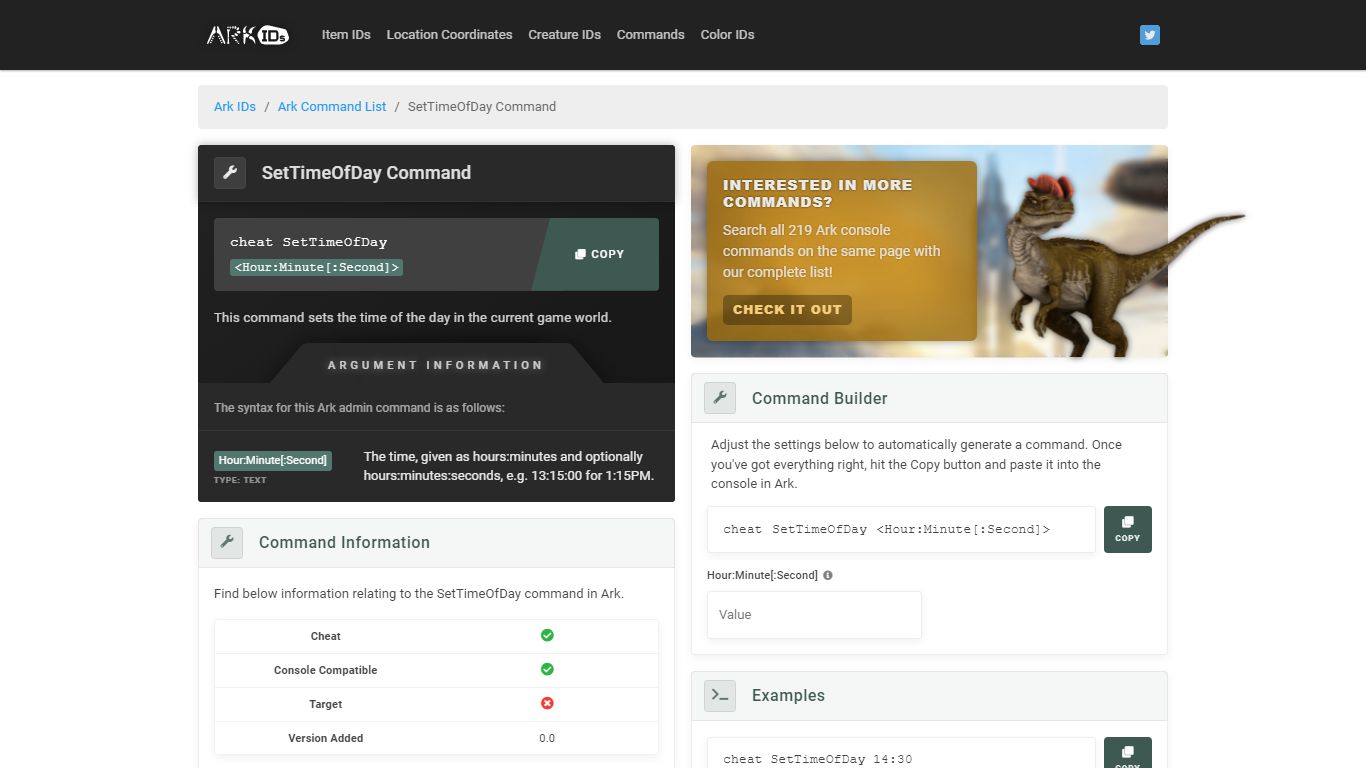The height and width of the screenshot is (768, 1366).
Task: Go to Location Coordinates page
Action: point(449,35)
